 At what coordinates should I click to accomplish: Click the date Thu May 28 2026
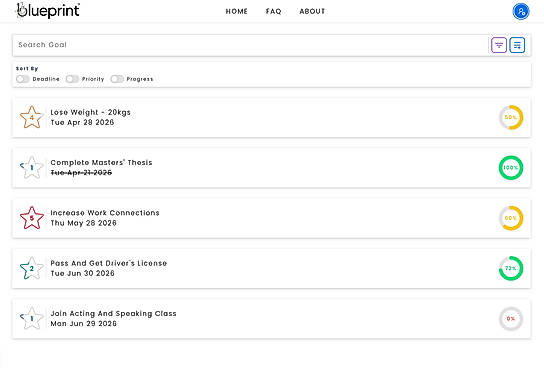coord(83,223)
